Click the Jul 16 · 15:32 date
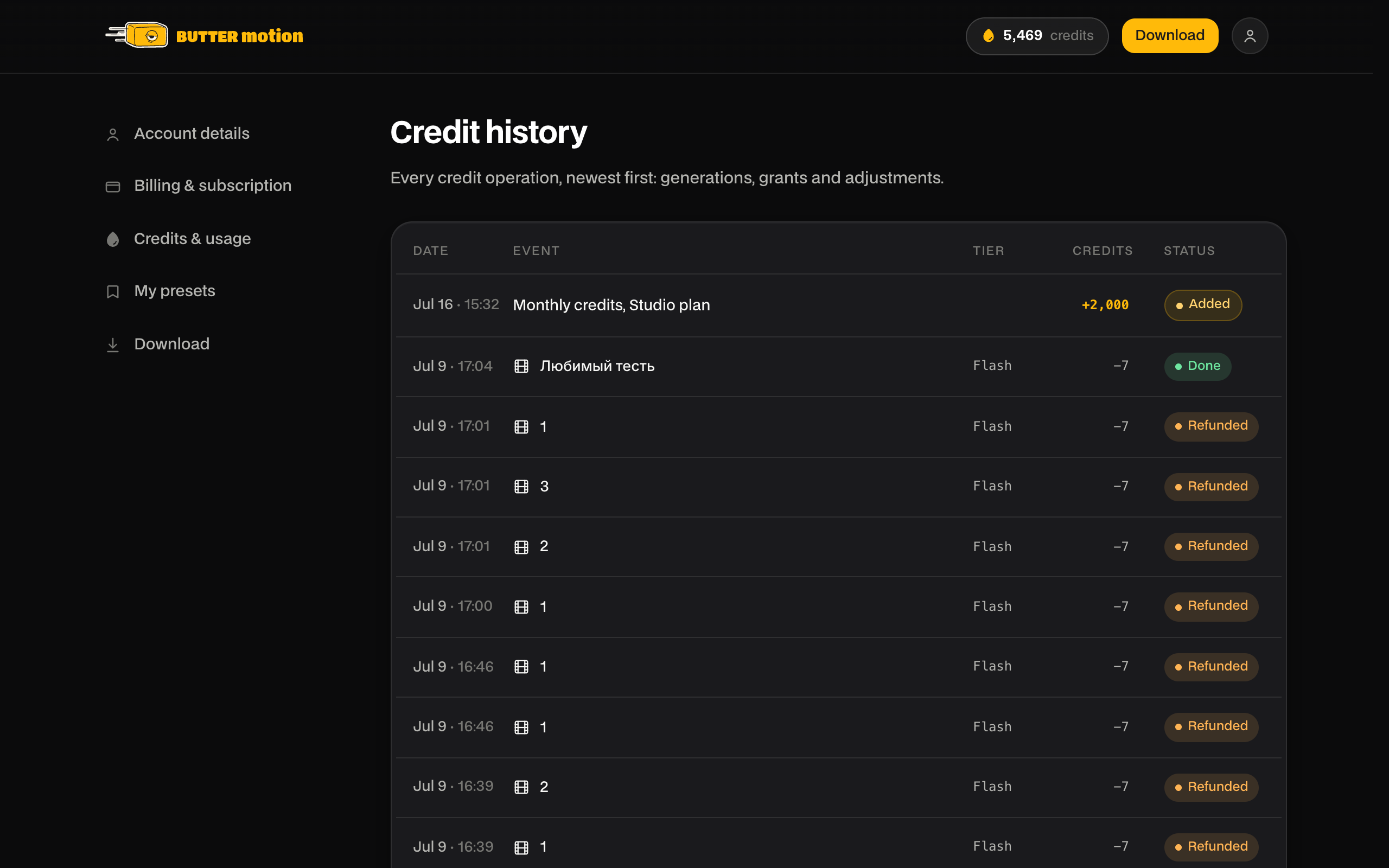The width and height of the screenshot is (1389, 868). pyautogui.click(x=456, y=304)
